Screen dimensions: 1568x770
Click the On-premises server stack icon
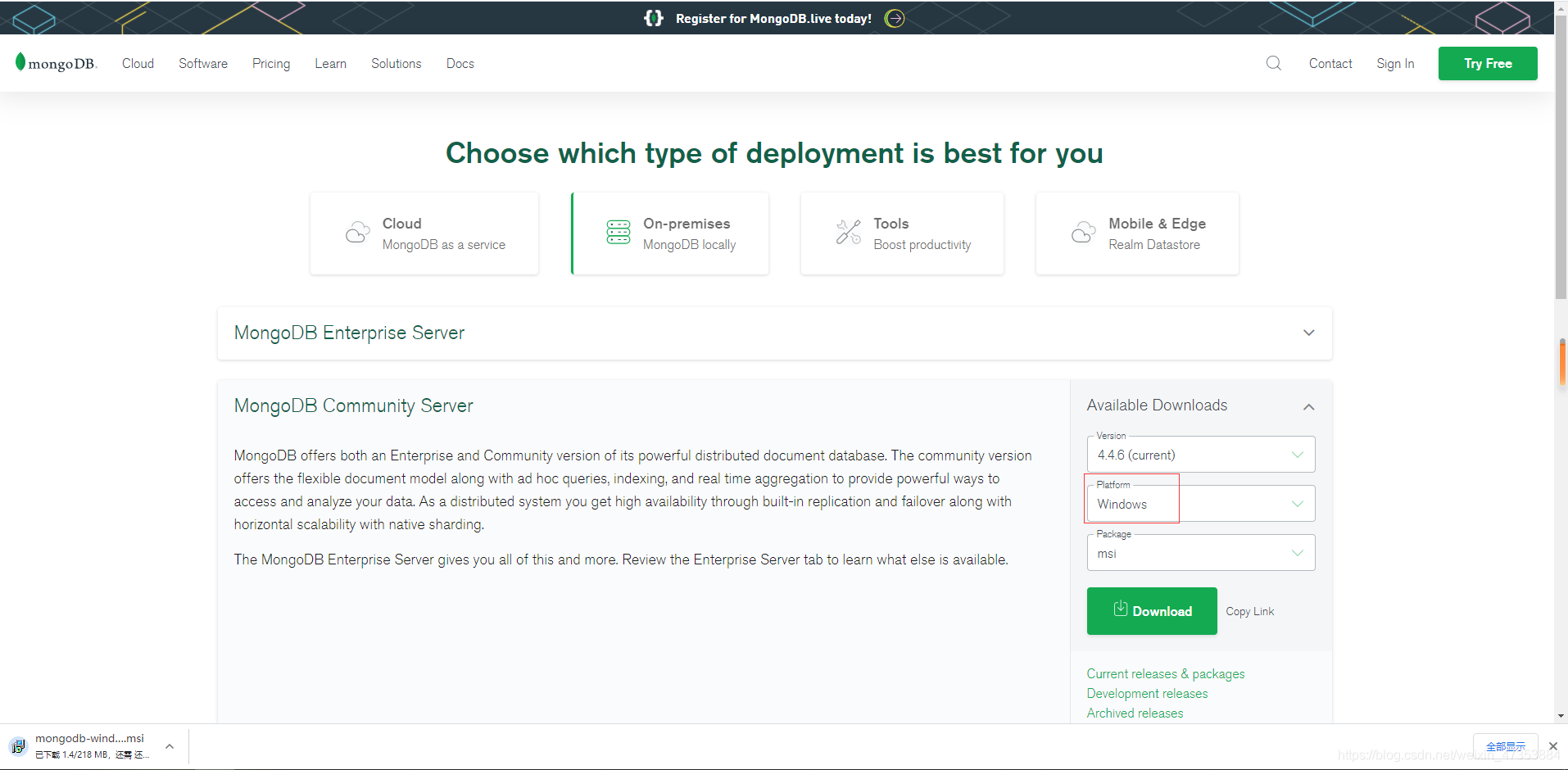pyautogui.click(x=619, y=233)
